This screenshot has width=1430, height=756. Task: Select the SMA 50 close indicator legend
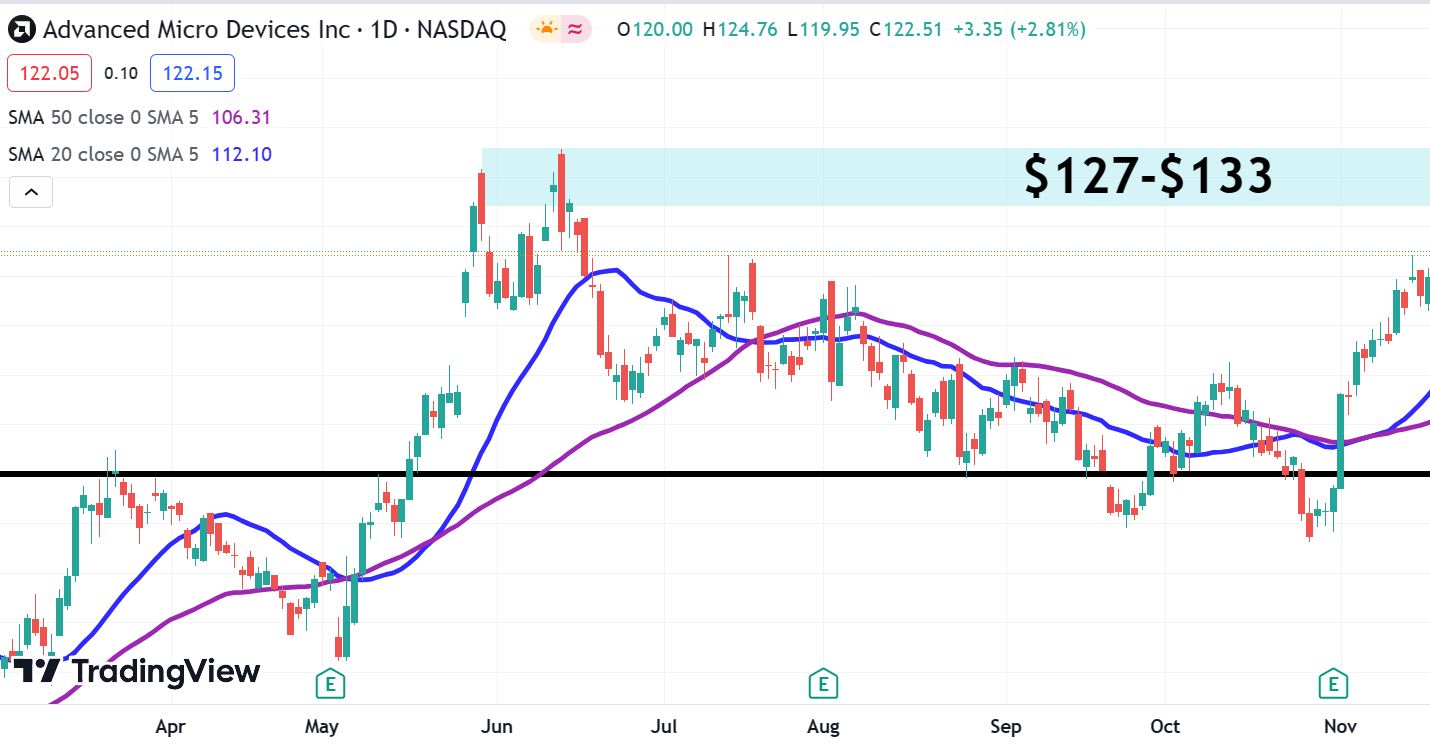pyautogui.click(x=103, y=117)
